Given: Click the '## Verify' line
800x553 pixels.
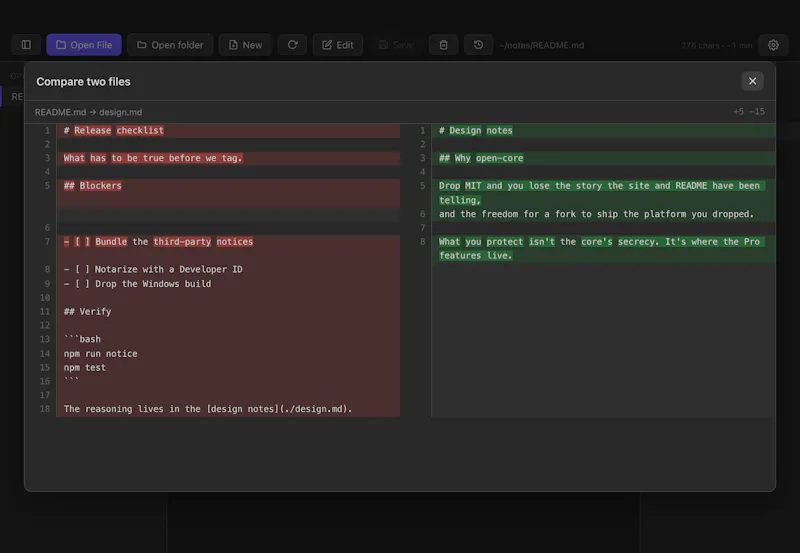Looking at the screenshot, I should pyautogui.click(x=228, y=311).
